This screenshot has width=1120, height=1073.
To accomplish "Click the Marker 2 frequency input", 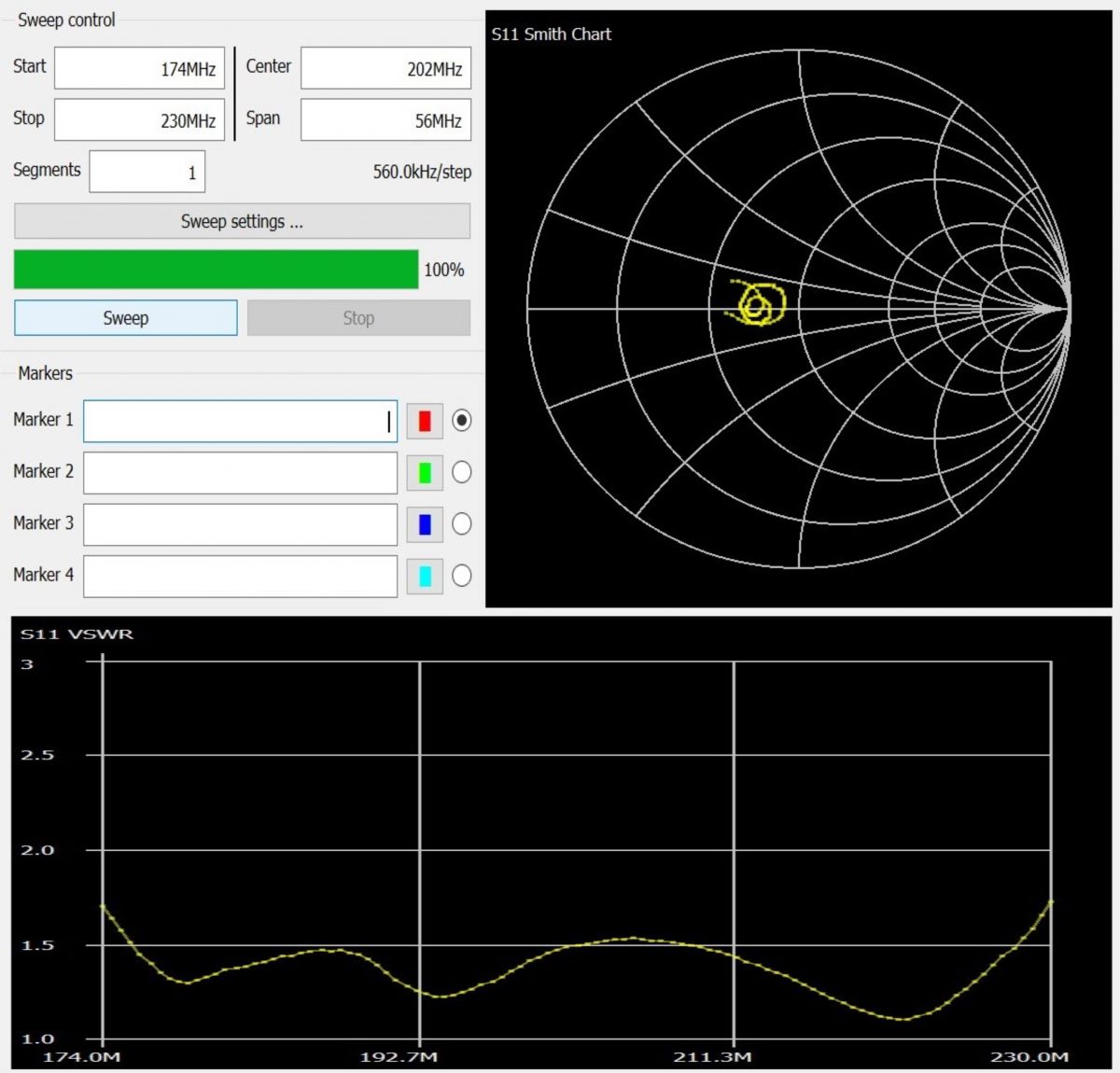I will [240, 472].
